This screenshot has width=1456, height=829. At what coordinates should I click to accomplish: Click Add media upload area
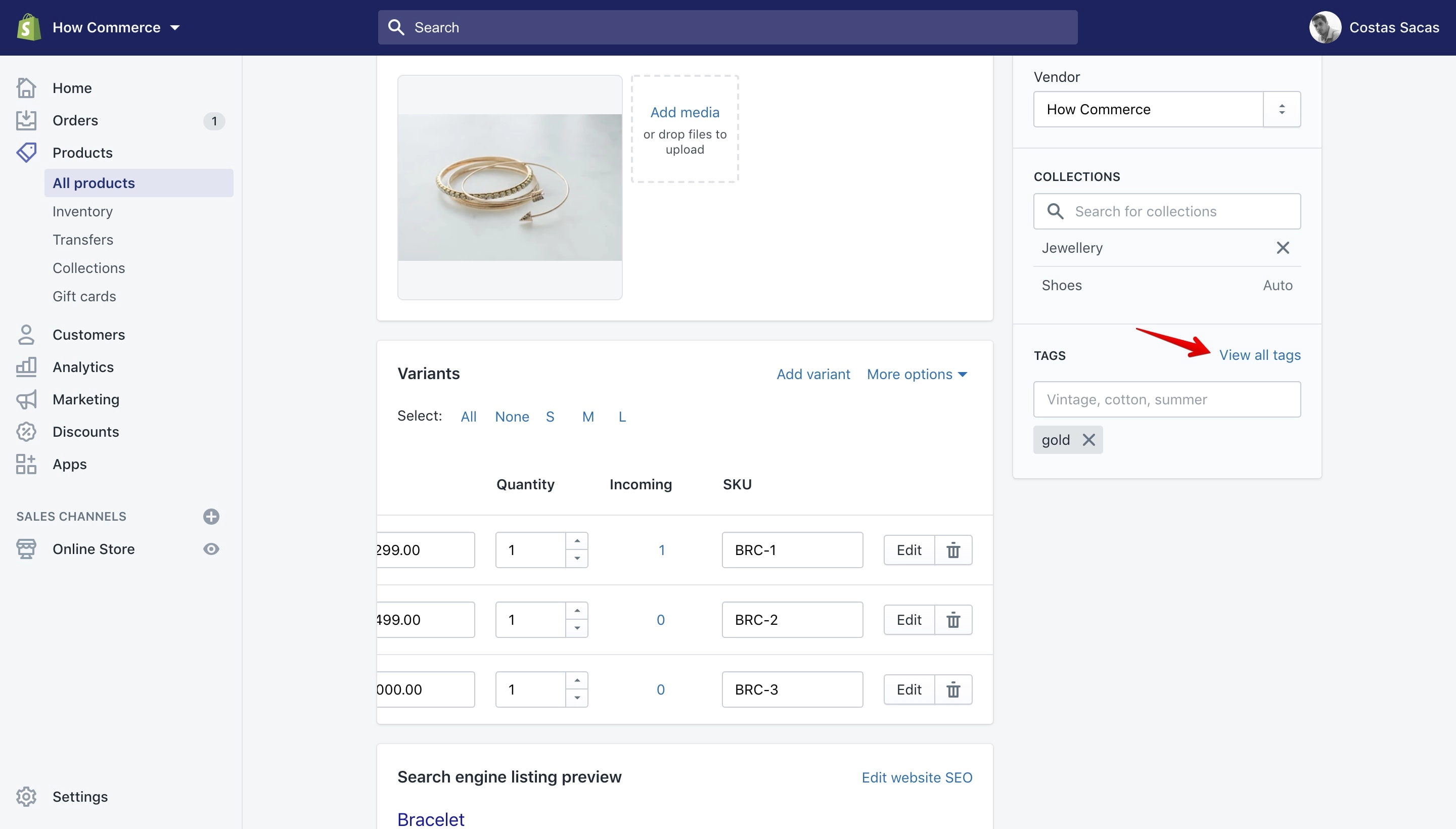tap(685, 129)
